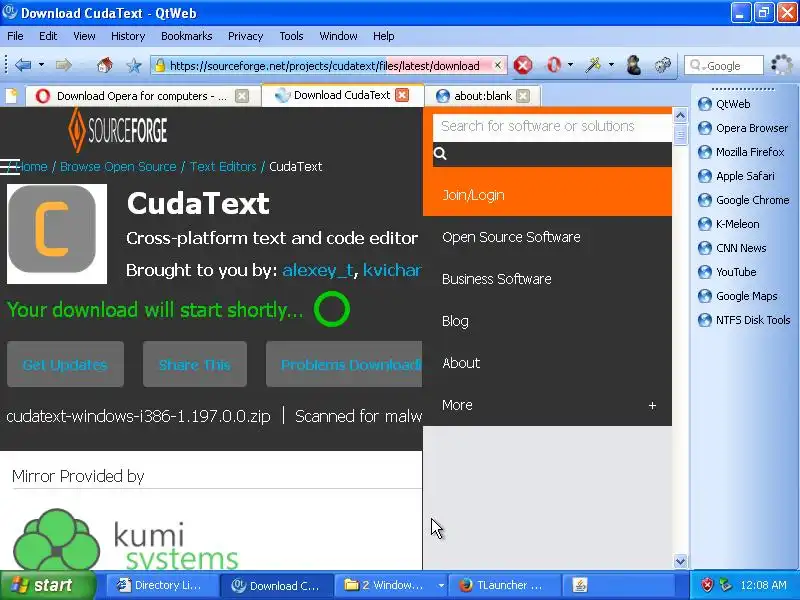The image size is (800, 600).
Task: Open the Window menu
Action: point(338,36)
